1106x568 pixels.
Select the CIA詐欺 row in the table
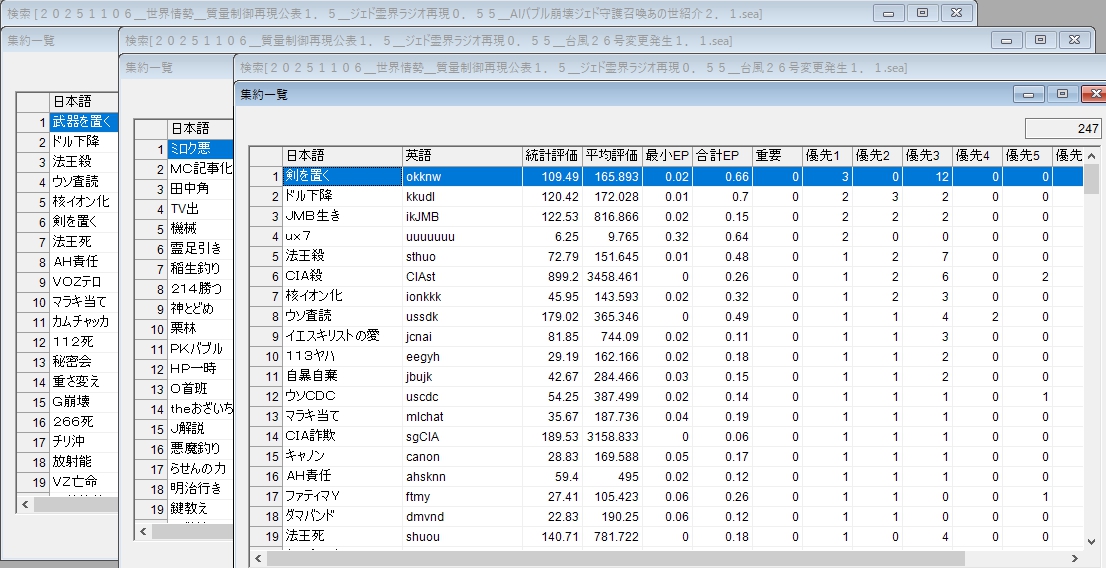click(x=342, y=436)
